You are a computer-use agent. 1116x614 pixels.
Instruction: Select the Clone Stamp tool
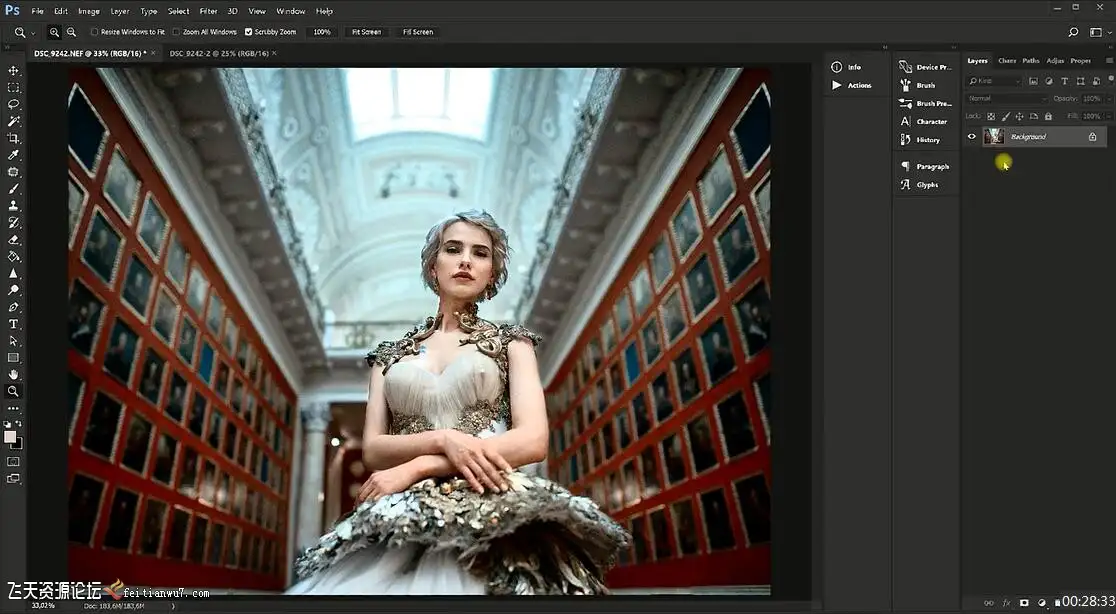click(14, 205)
